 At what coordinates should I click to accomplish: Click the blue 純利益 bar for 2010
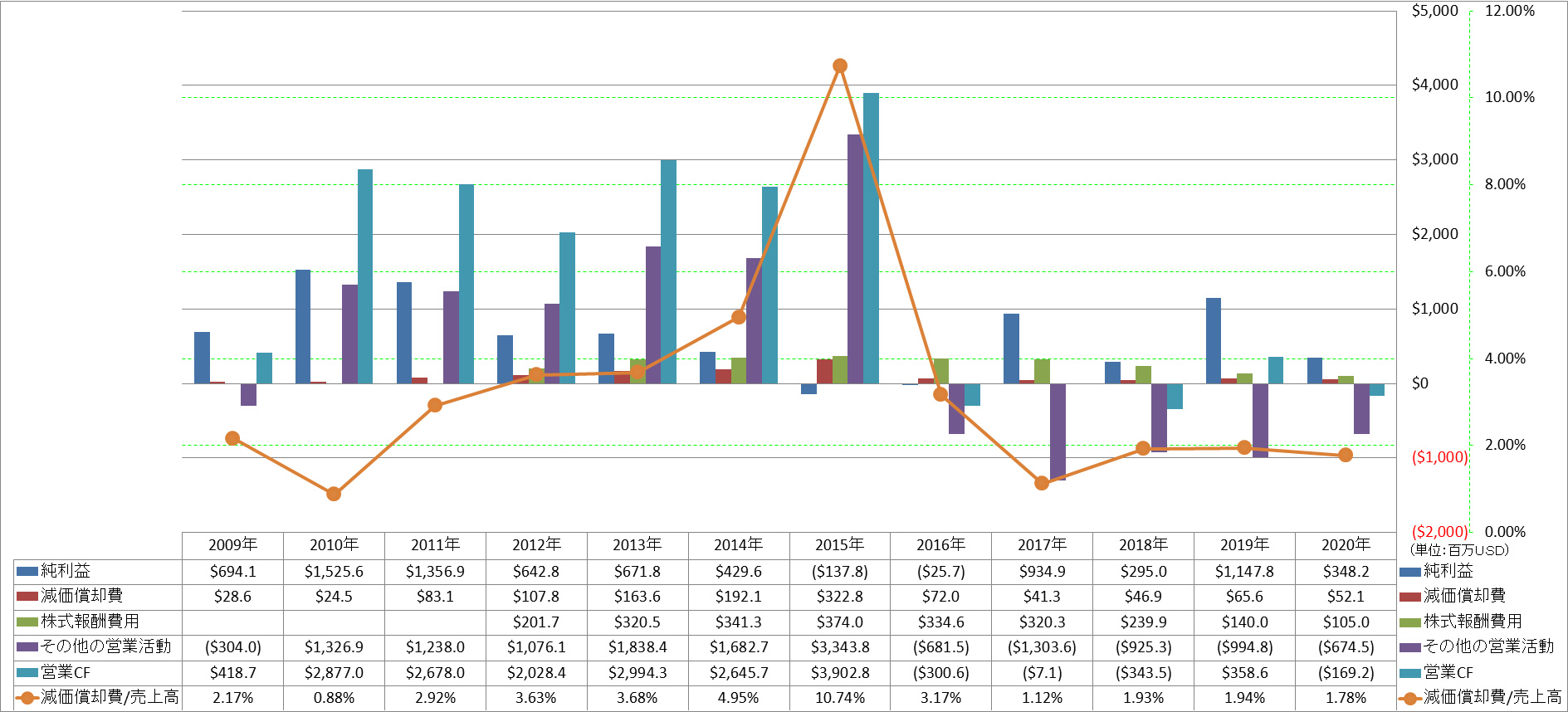pyautogui.click(x=303, y=327)
